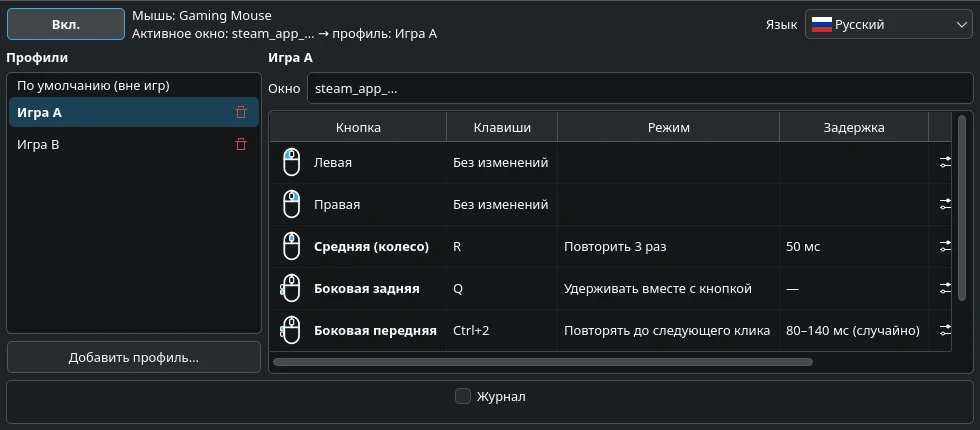The image size is (980, 430).
Task: Click the Левая mouse button icon
Action: (x=291, y=162)
